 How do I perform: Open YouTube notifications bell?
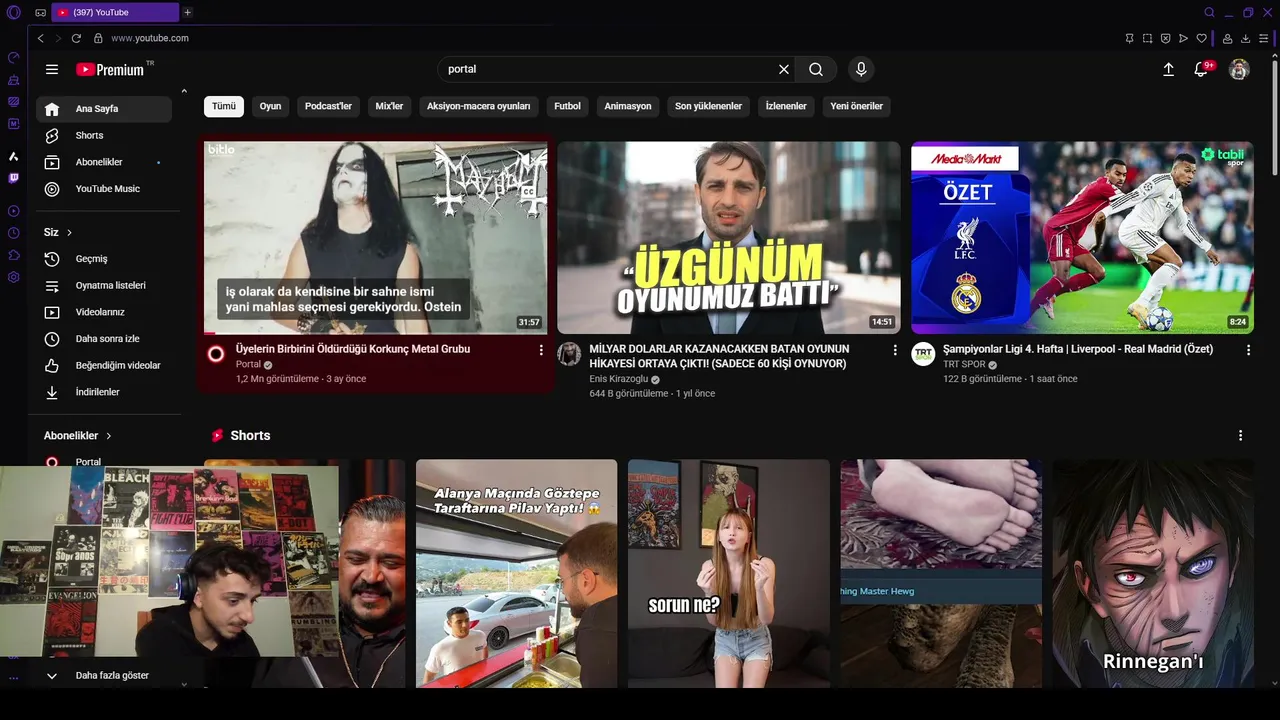coord(1202,69)
